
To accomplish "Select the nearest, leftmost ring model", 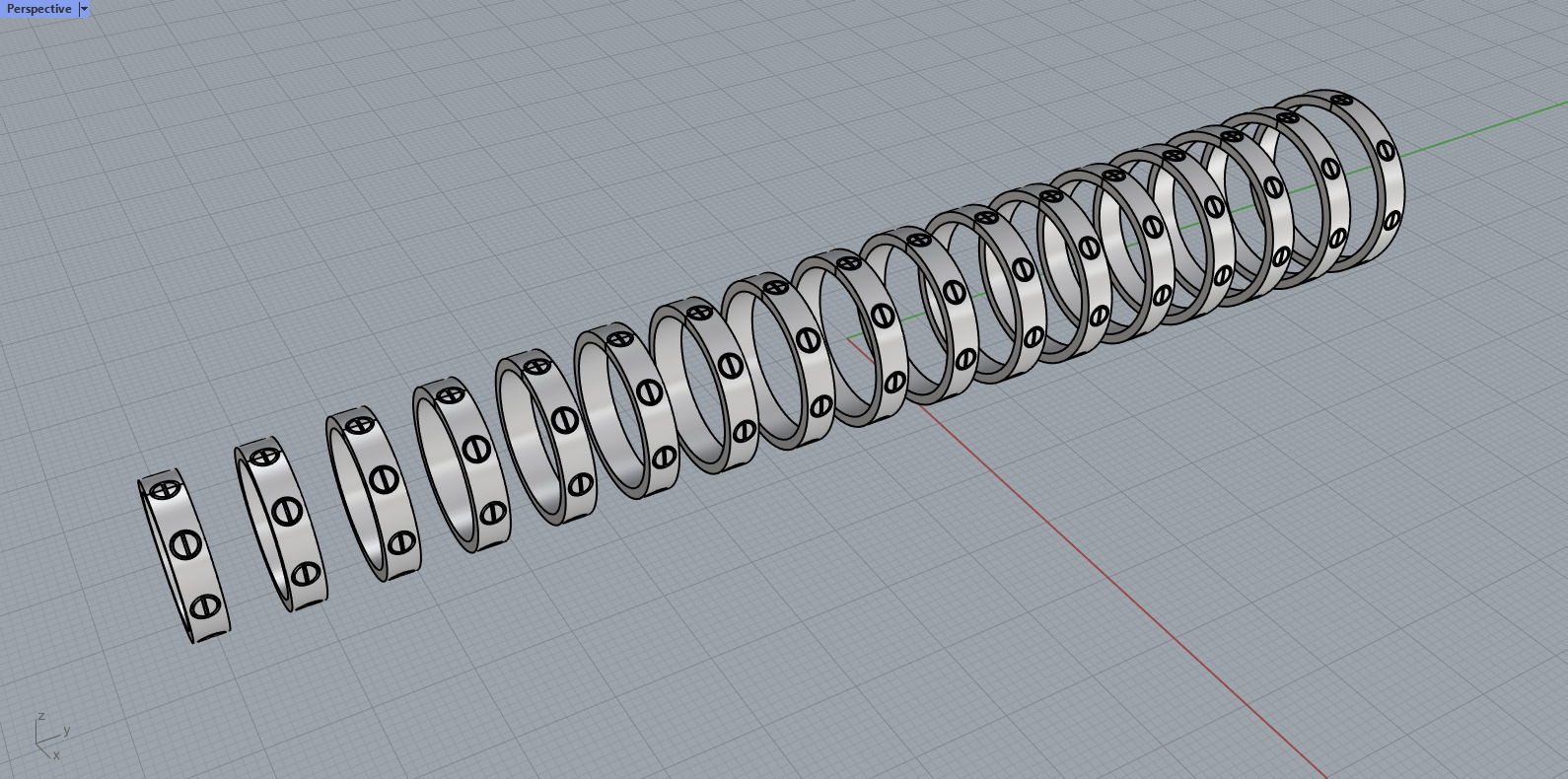I will (x=184, y=557).
